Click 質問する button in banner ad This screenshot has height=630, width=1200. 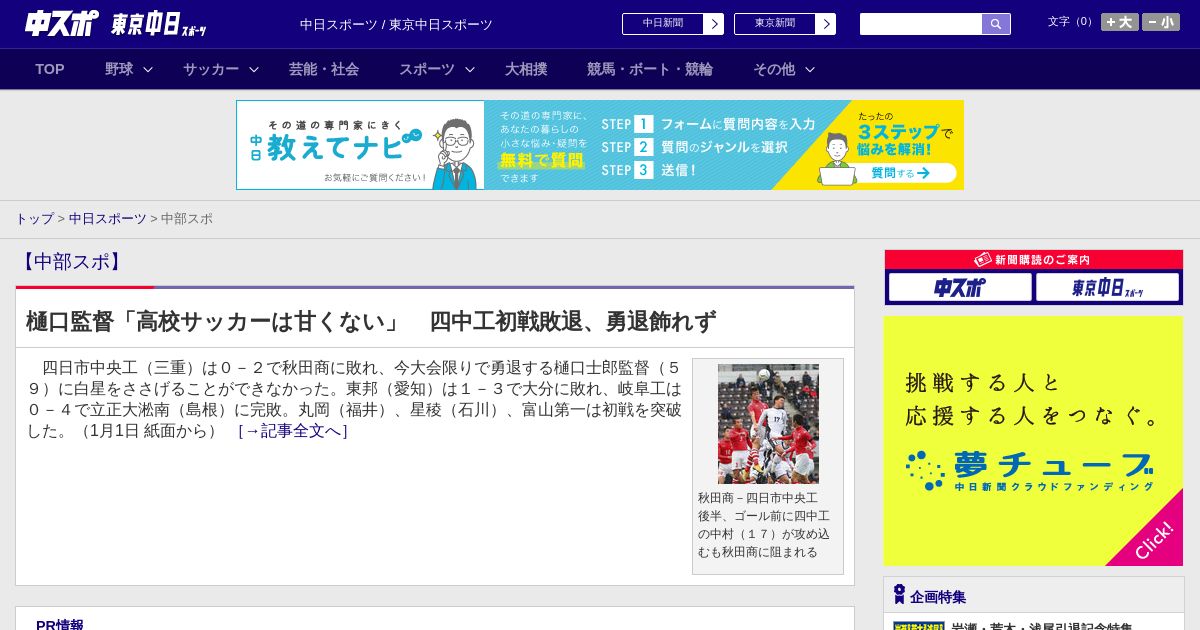(x=900, y=173)
